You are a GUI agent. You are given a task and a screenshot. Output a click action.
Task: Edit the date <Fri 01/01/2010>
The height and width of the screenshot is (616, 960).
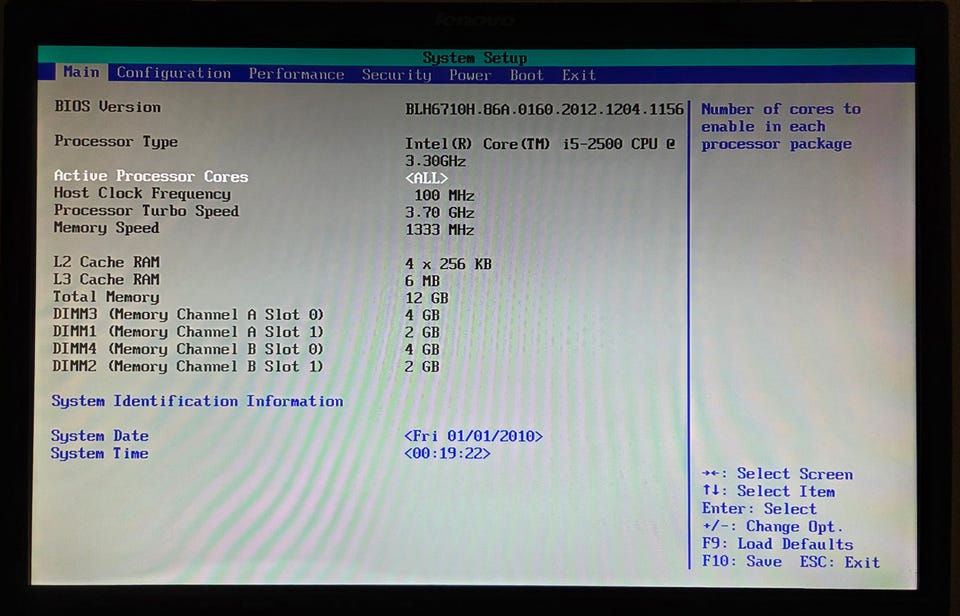(x=473, y=436)
